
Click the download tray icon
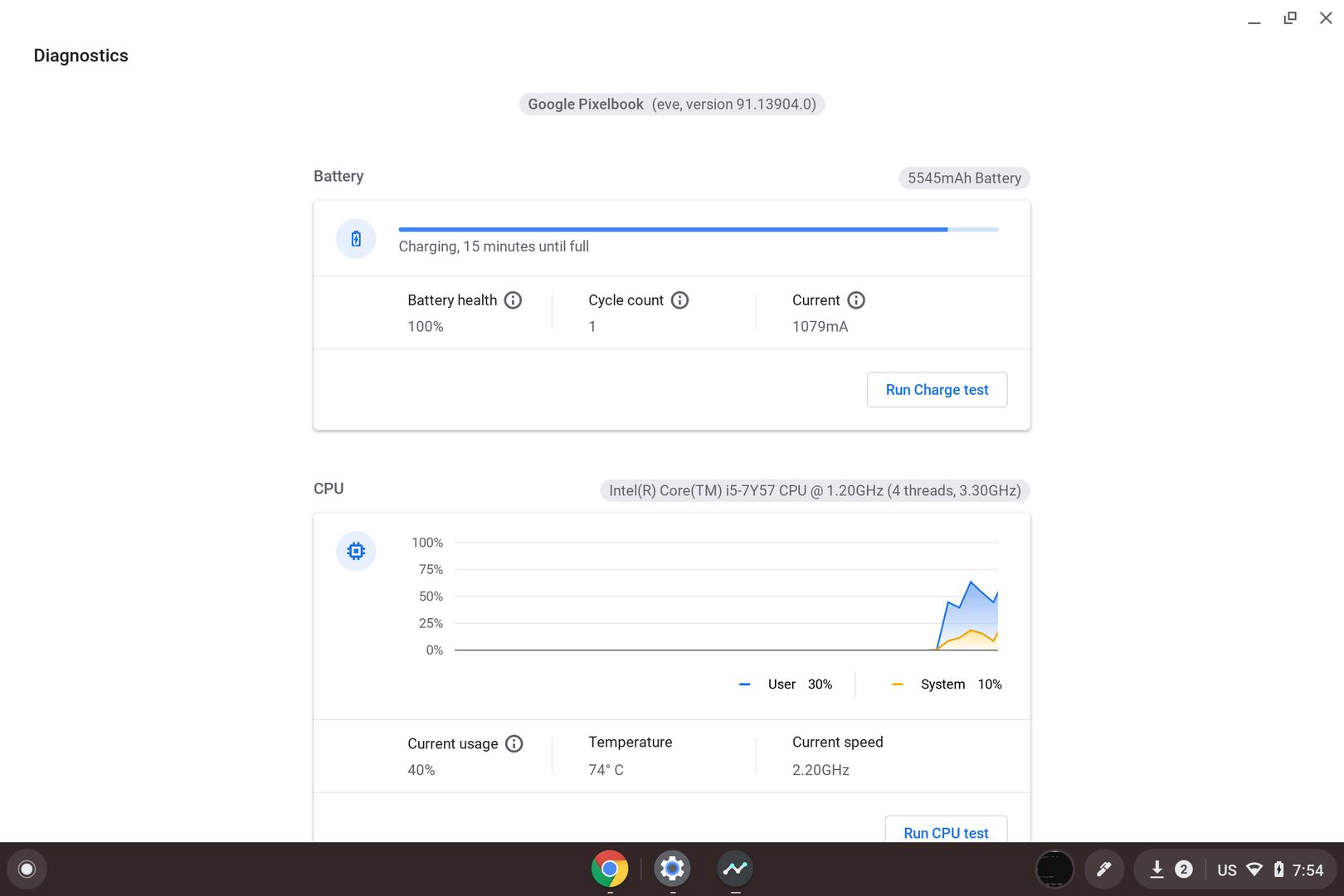(x=1157, y=869)
